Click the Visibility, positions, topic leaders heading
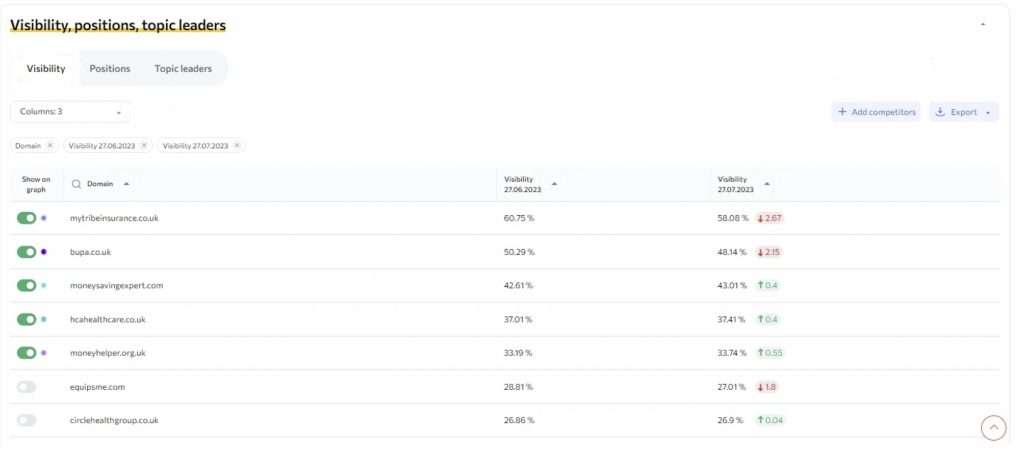The image size is (1024, 455). click(118, 25)
